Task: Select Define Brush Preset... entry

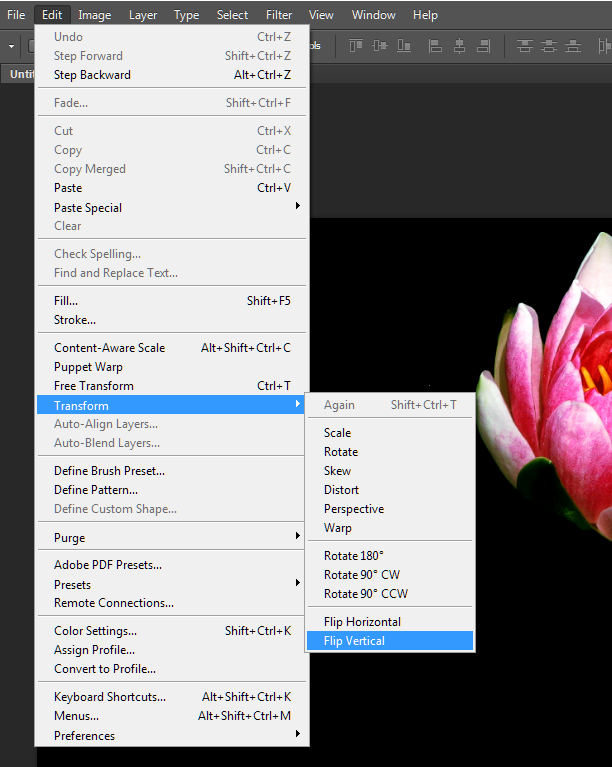Action: pyautogui.click(x=172, y=471)
